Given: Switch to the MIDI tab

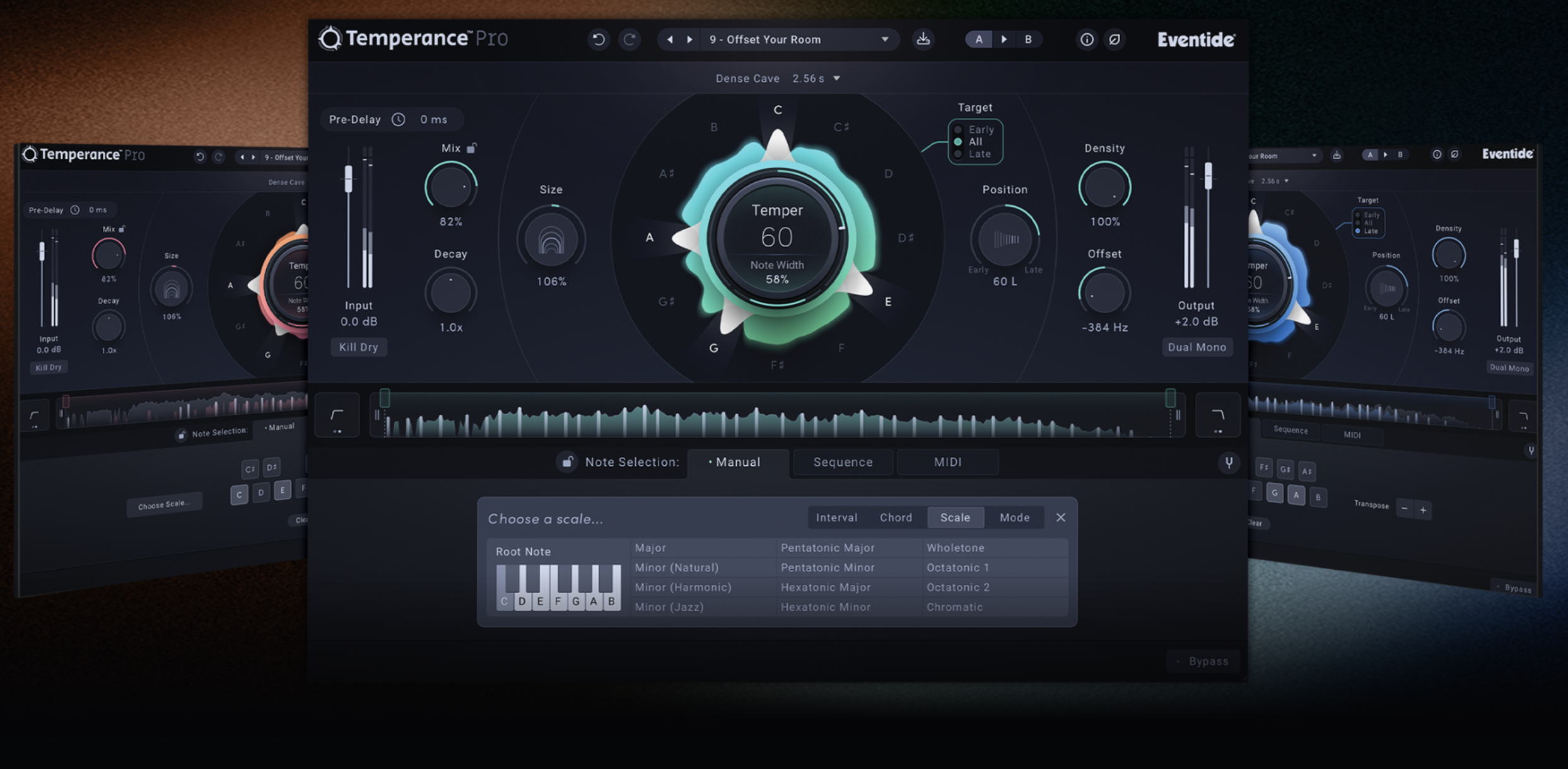Looking at the screenshot, I should [x=947, y=462].
